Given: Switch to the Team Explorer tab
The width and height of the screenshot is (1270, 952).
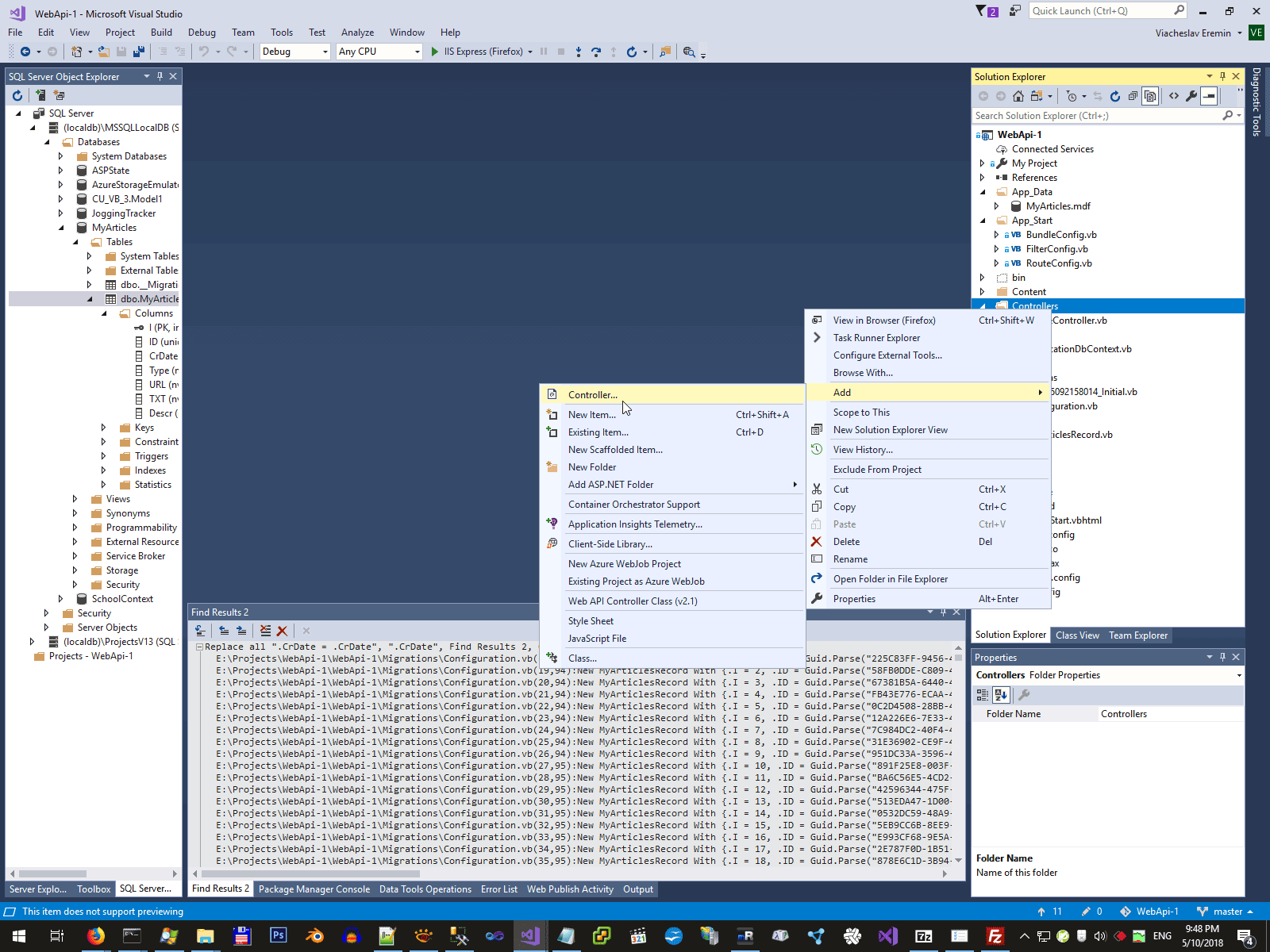Looking at the screenshot, I should (1138, 635).
